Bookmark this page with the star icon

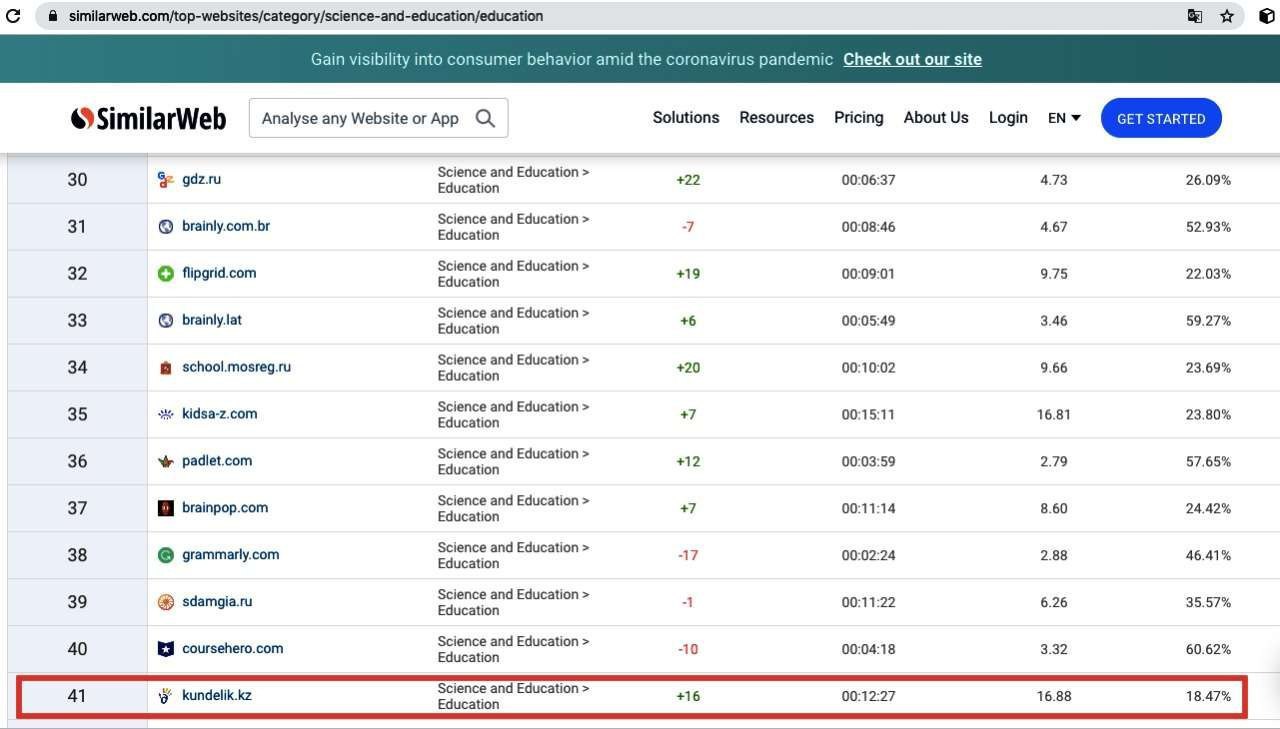(1227, 16)
